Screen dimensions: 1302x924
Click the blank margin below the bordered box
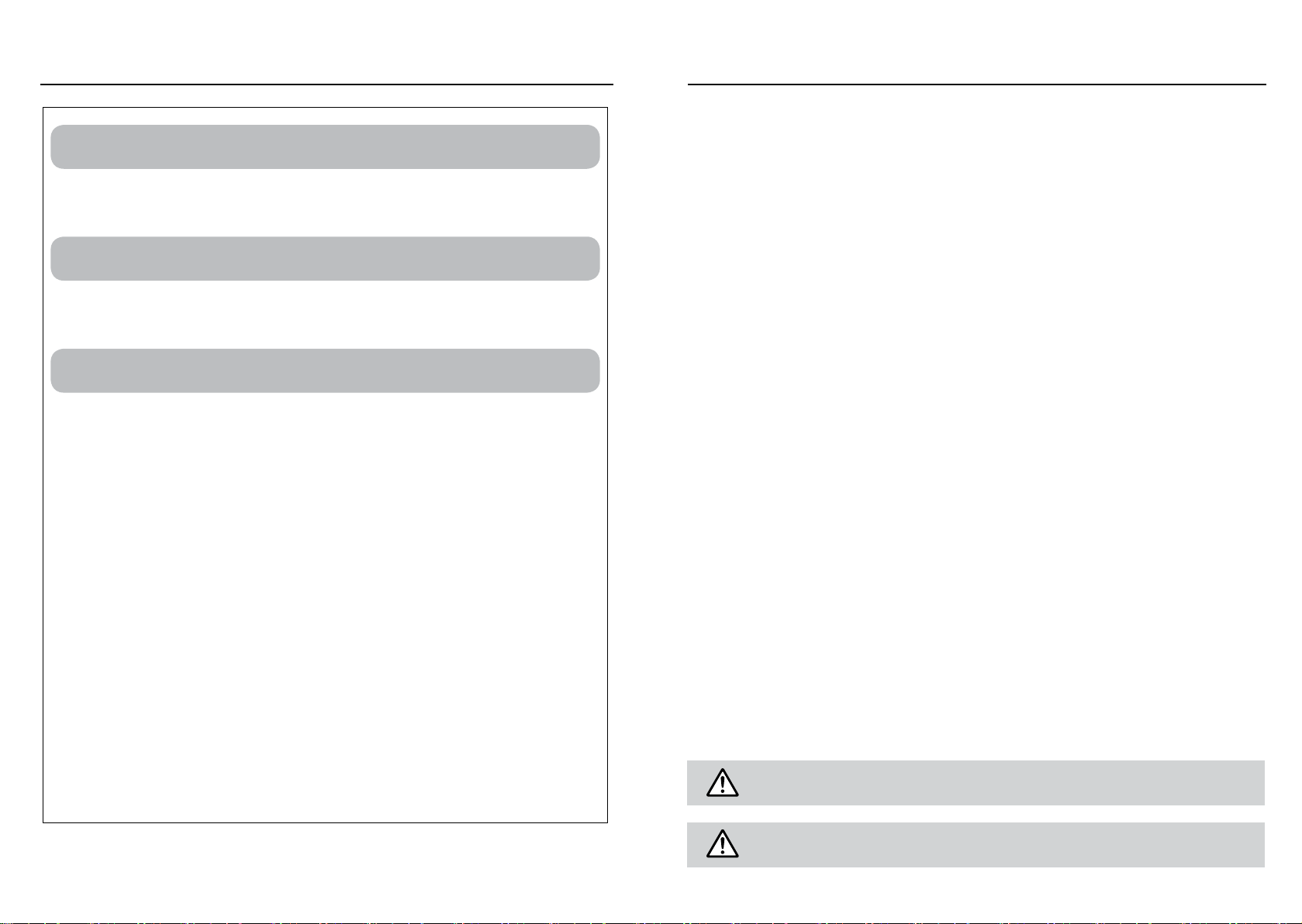pyautogui.click(x=325, y=868)
